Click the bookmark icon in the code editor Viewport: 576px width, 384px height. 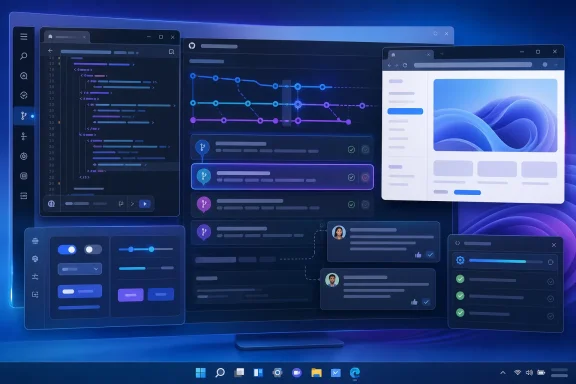click(x=171, y=52)
